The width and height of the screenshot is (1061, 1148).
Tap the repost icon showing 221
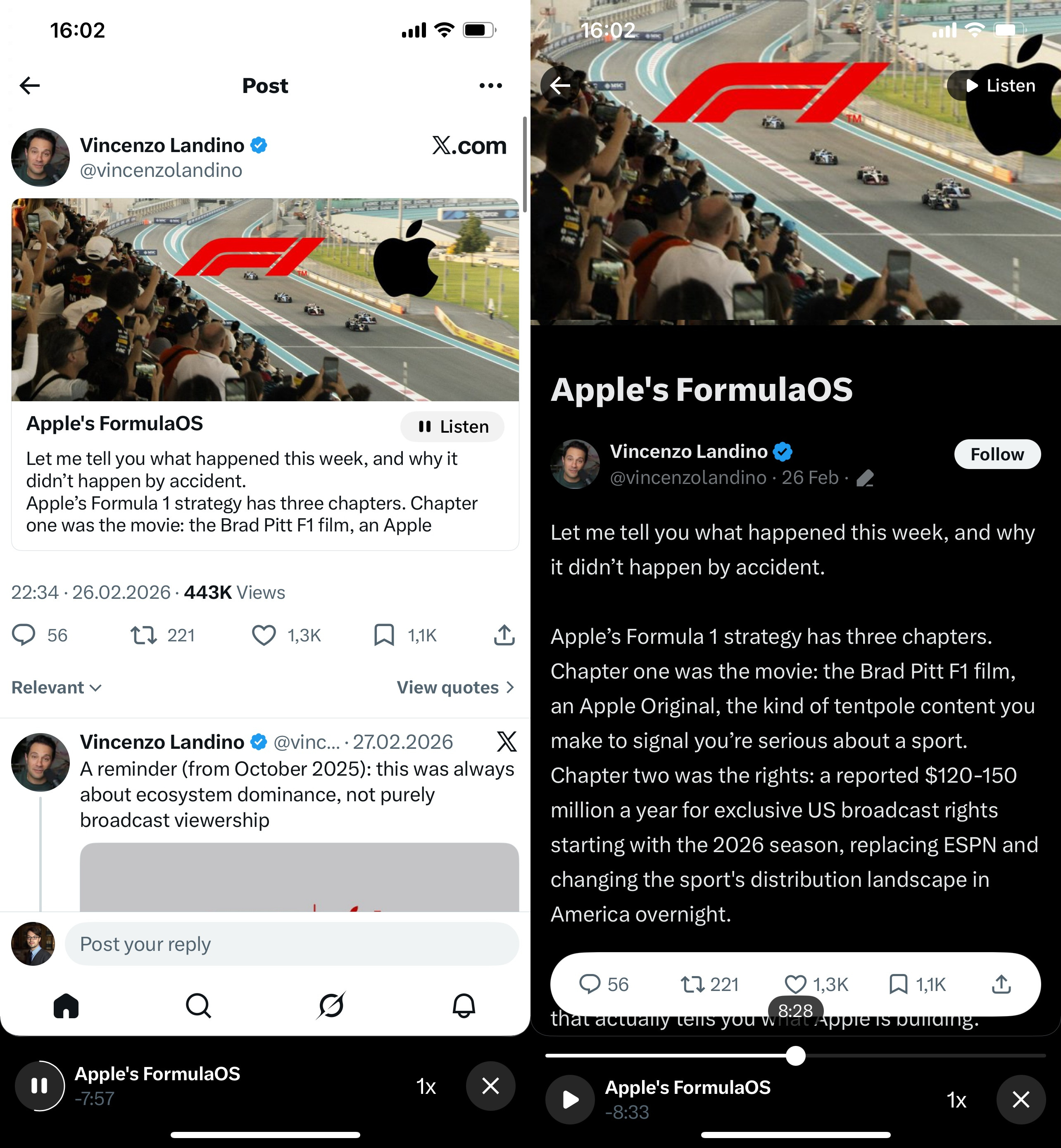pyautogui.click(x=143, y=635)
